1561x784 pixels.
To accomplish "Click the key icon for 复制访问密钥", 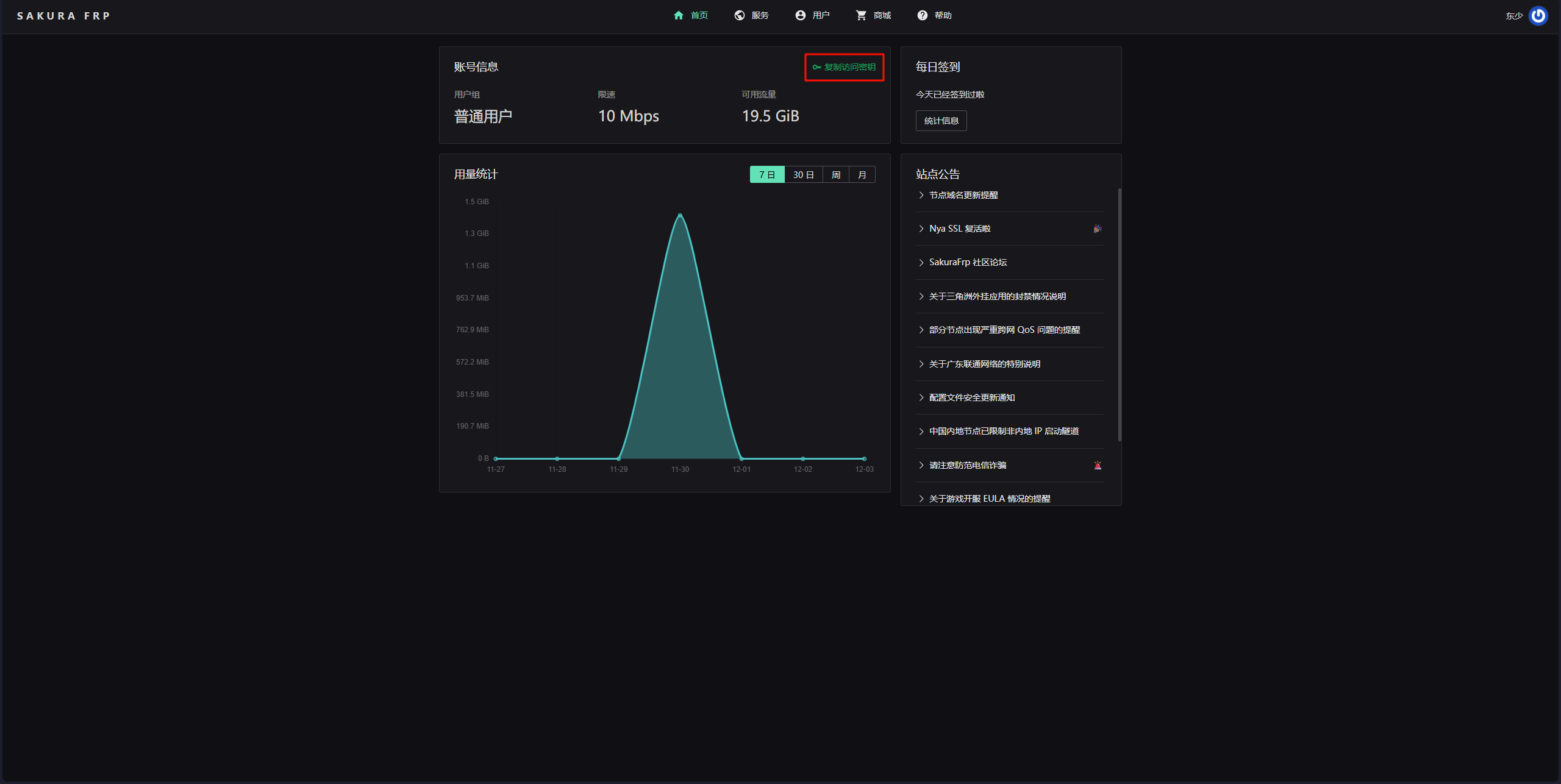I will click(x=816, y=67).
